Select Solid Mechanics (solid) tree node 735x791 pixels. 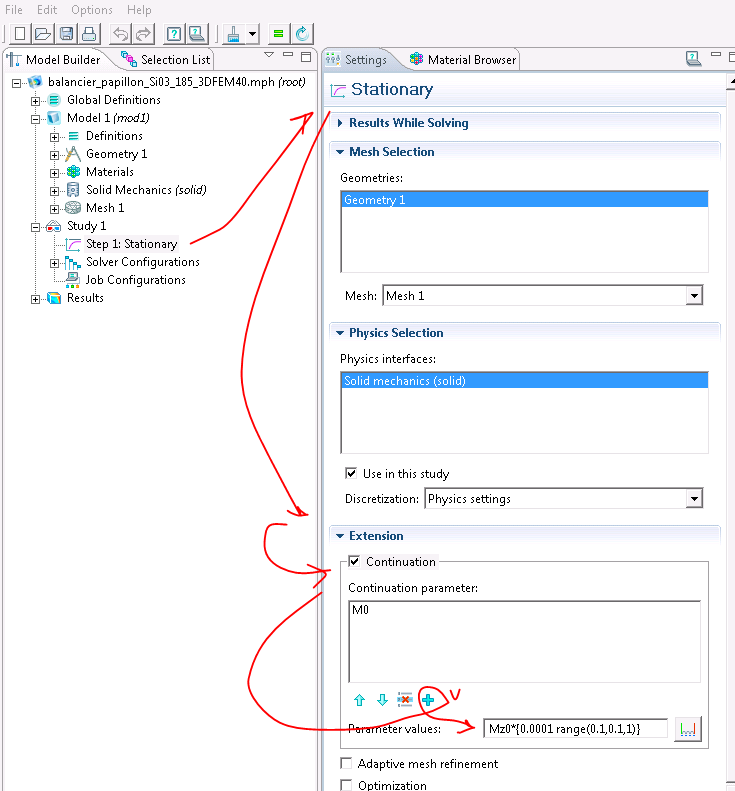[x=145, y=190]
